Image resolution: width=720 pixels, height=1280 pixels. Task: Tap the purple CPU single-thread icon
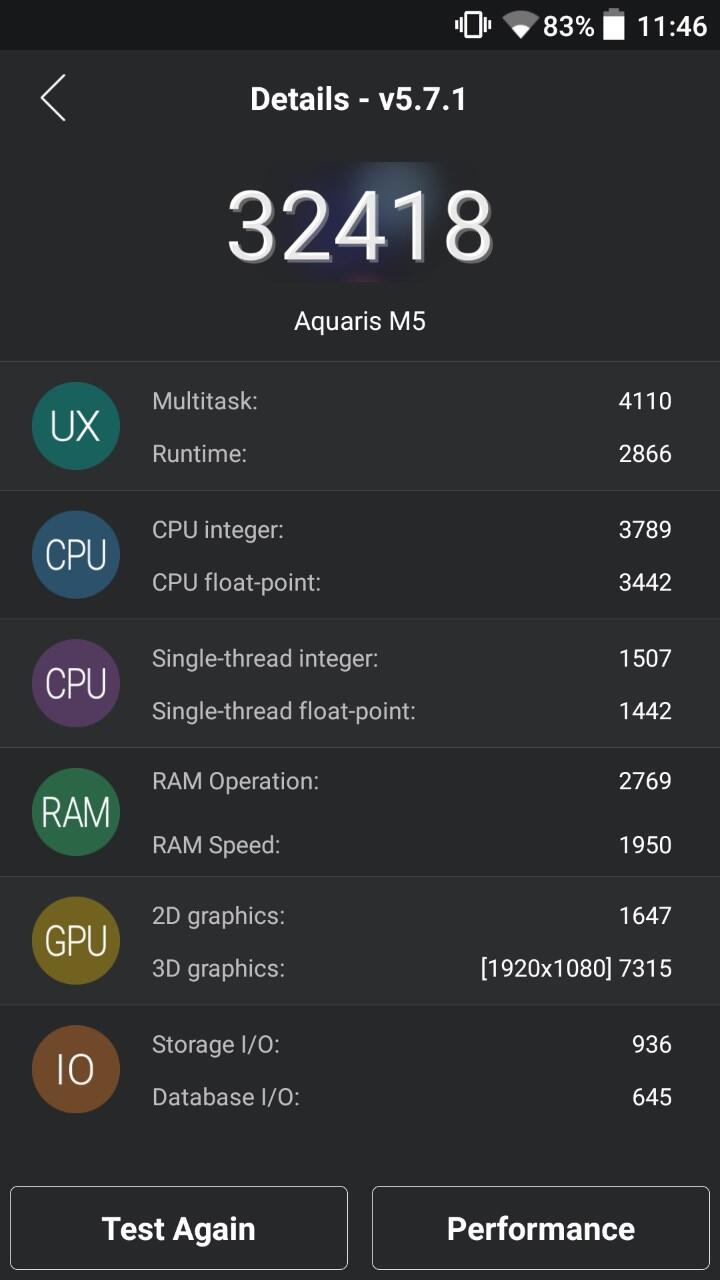coord(76,683)
